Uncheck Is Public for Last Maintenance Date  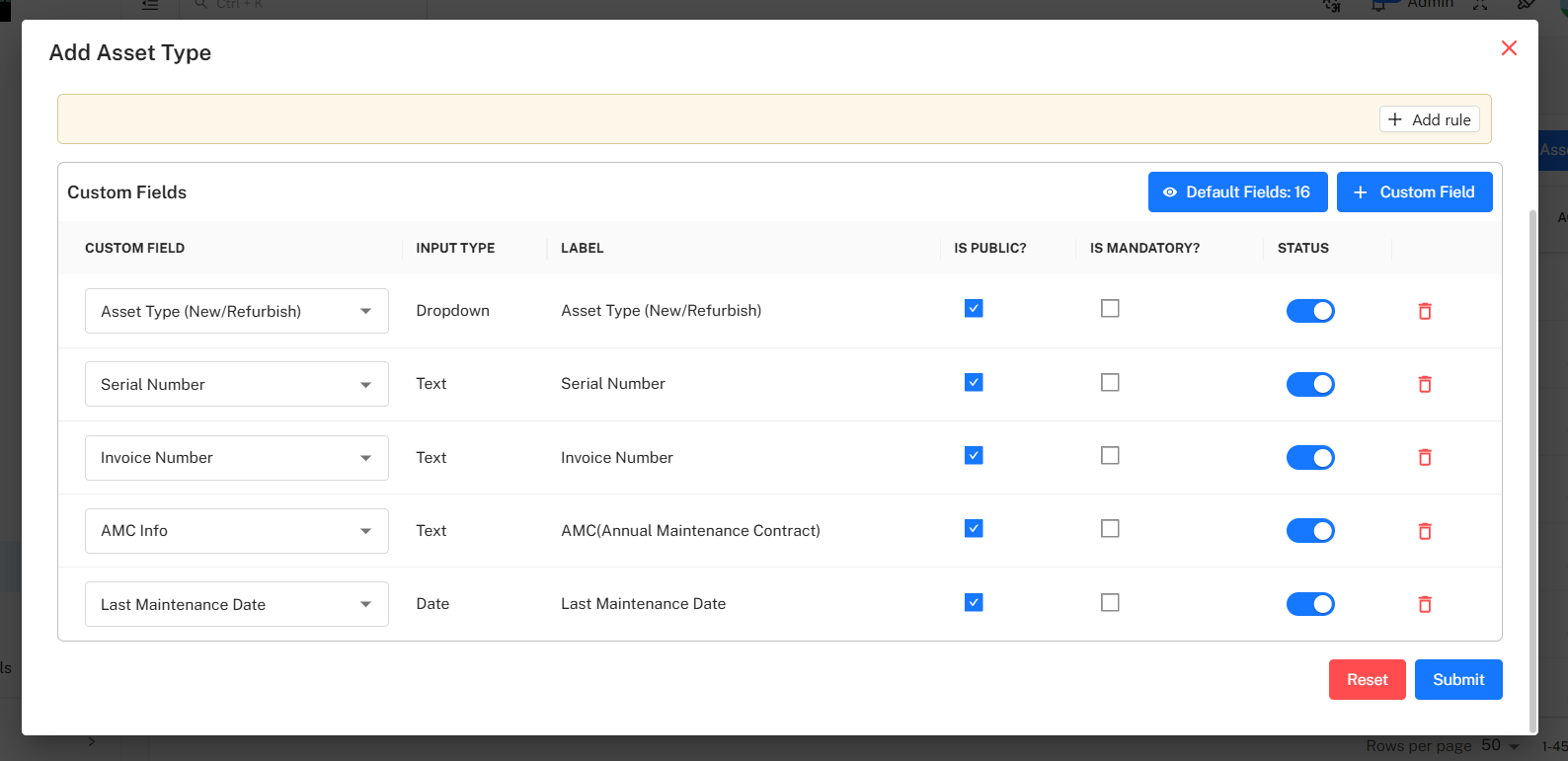pos(974,602)
